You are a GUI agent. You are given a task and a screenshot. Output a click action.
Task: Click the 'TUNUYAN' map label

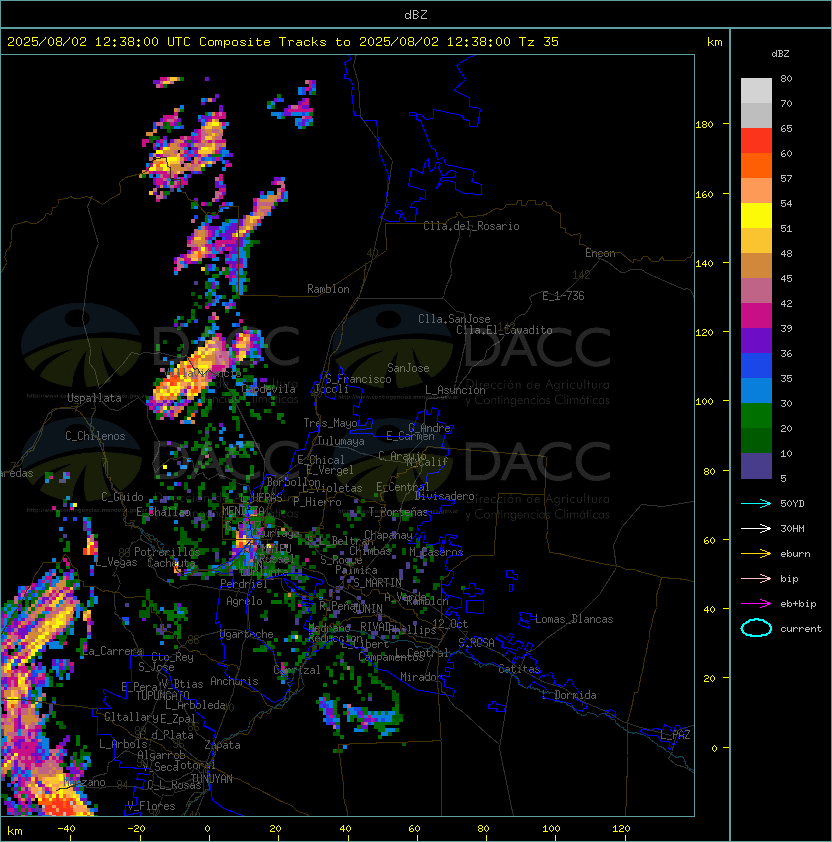click(x=212, y=779)
